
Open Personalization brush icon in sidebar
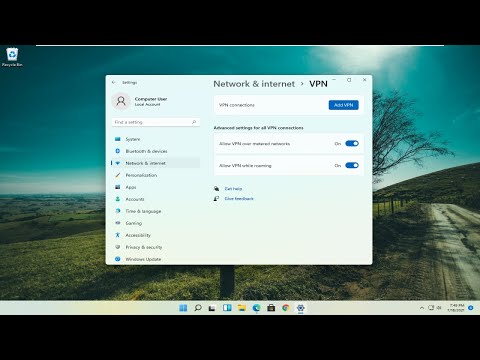(118, 175)
